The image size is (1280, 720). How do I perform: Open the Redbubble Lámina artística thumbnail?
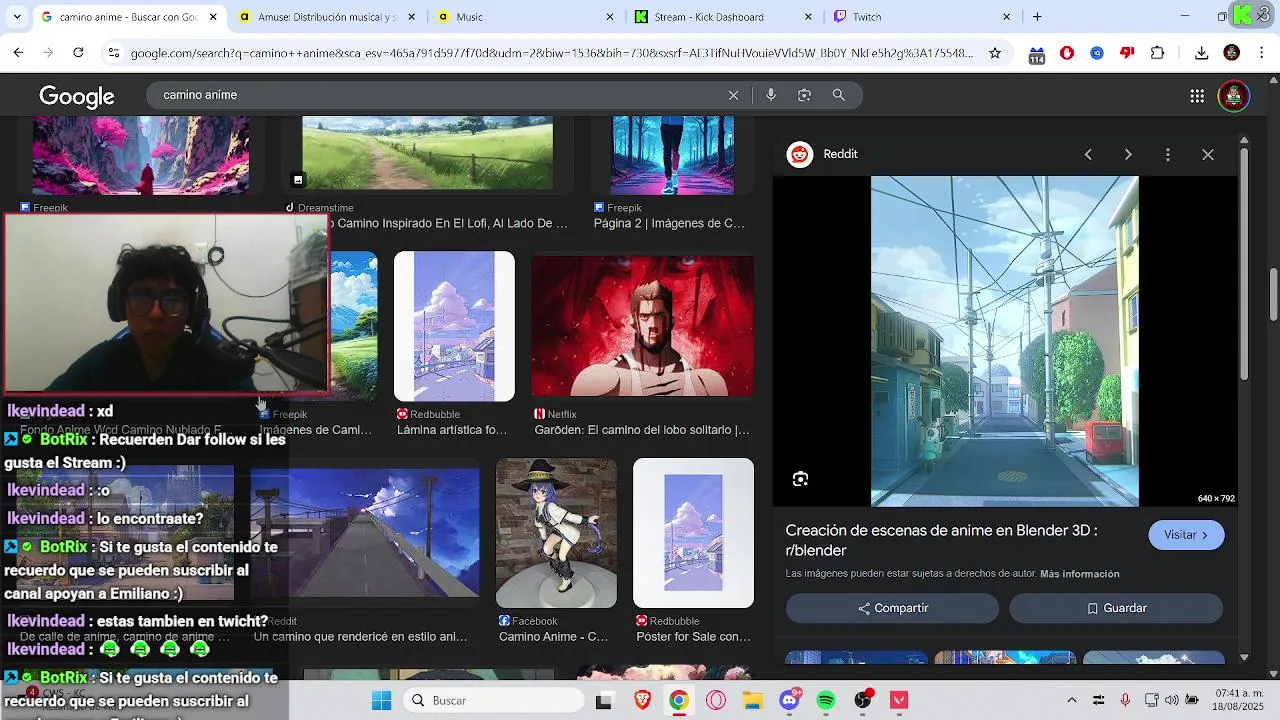point(454,326)
